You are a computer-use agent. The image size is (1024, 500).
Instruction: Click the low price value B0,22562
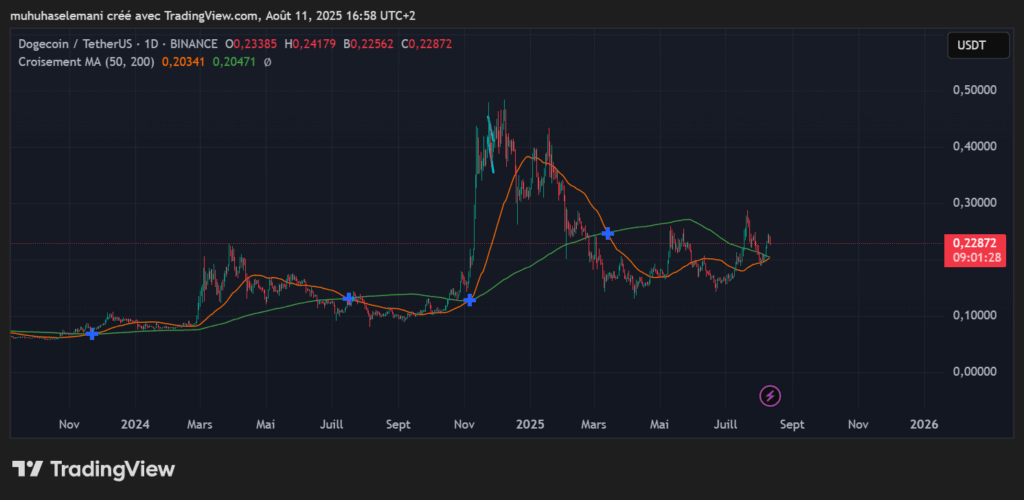point(368,44)
